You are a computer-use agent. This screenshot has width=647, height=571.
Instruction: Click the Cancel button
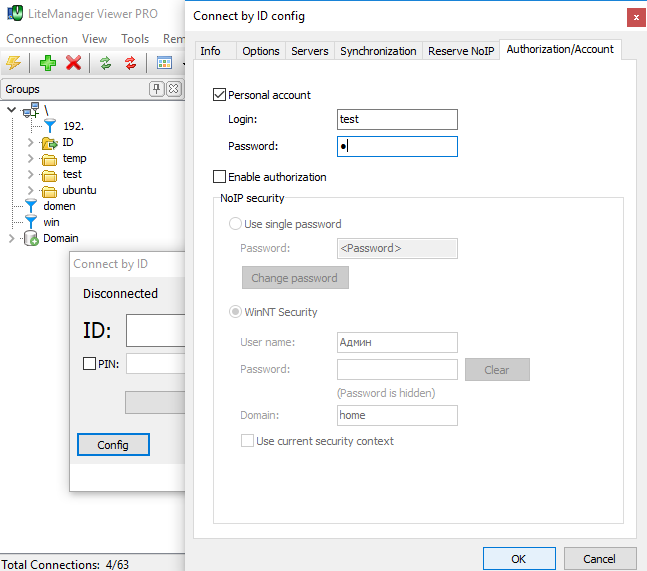(x=600, y=559)
